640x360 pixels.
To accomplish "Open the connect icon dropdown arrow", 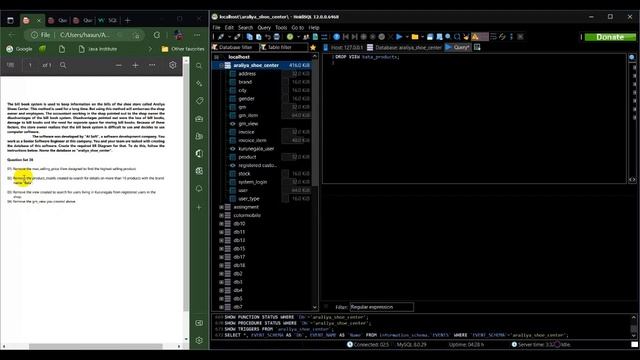I will coord(229,37).
